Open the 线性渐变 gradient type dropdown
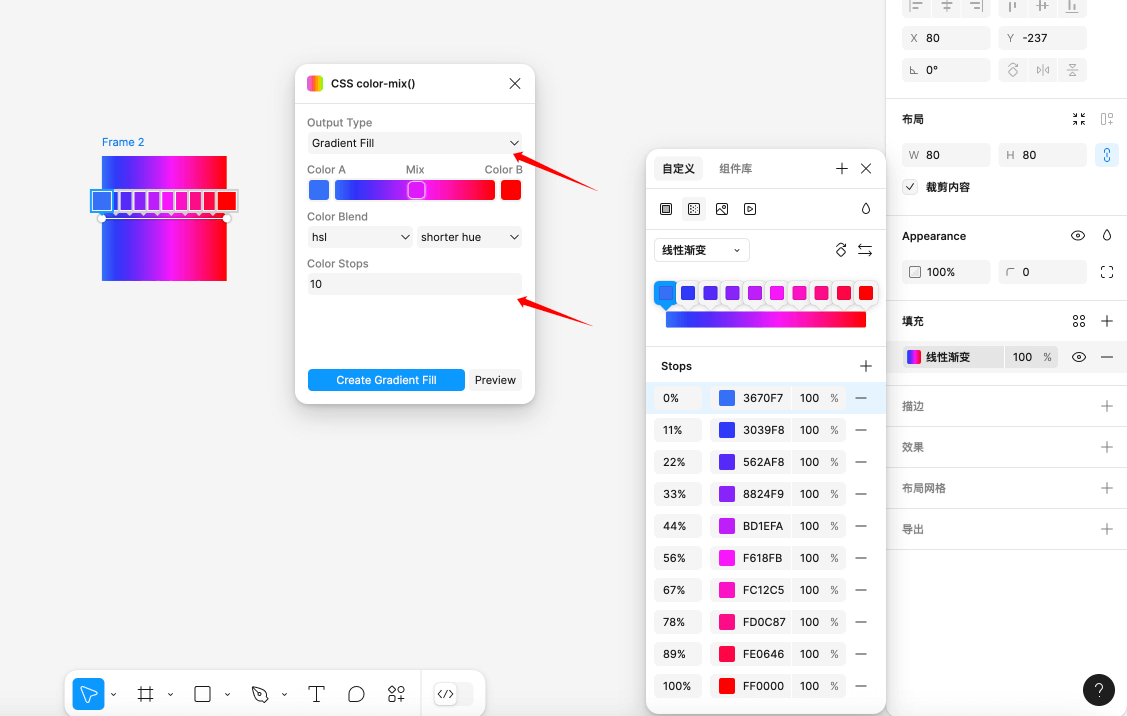Image resolution: width=1127 pixels, height=716 pixels. tap(701, 249)
